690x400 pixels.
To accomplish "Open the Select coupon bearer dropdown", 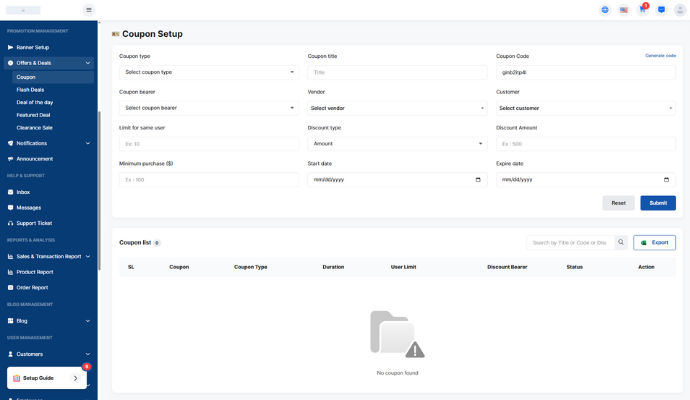I will click(x=208, y=108).
